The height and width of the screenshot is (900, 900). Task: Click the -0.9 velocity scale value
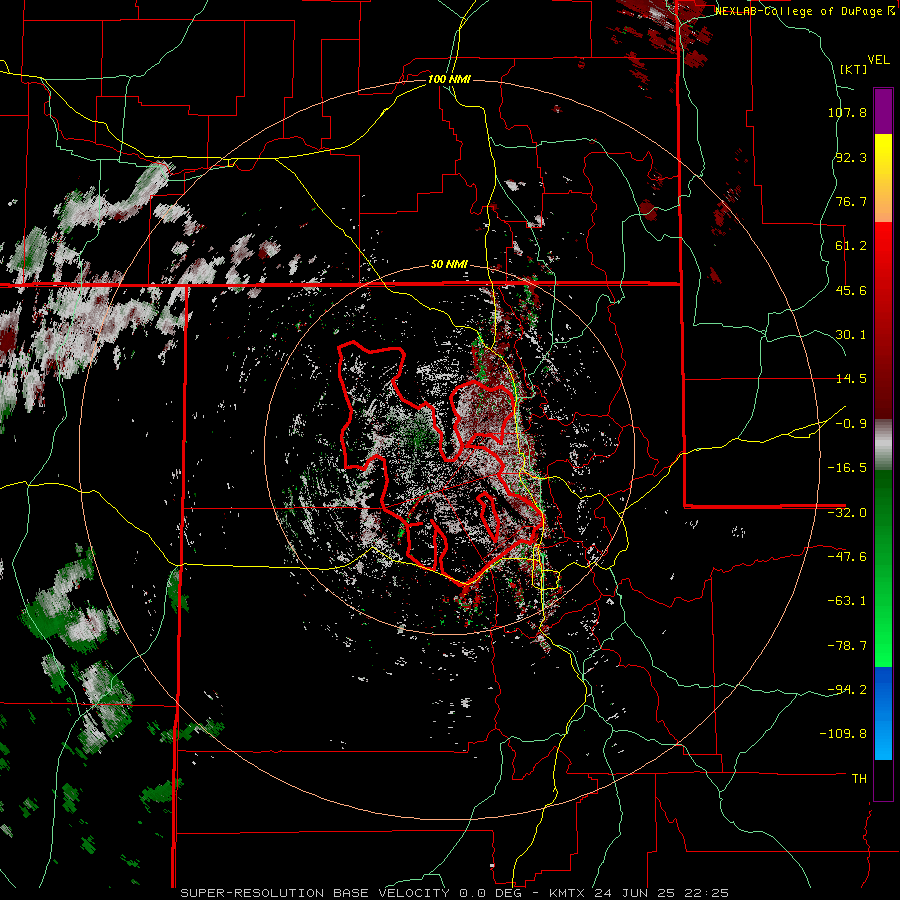click(851, 424)
